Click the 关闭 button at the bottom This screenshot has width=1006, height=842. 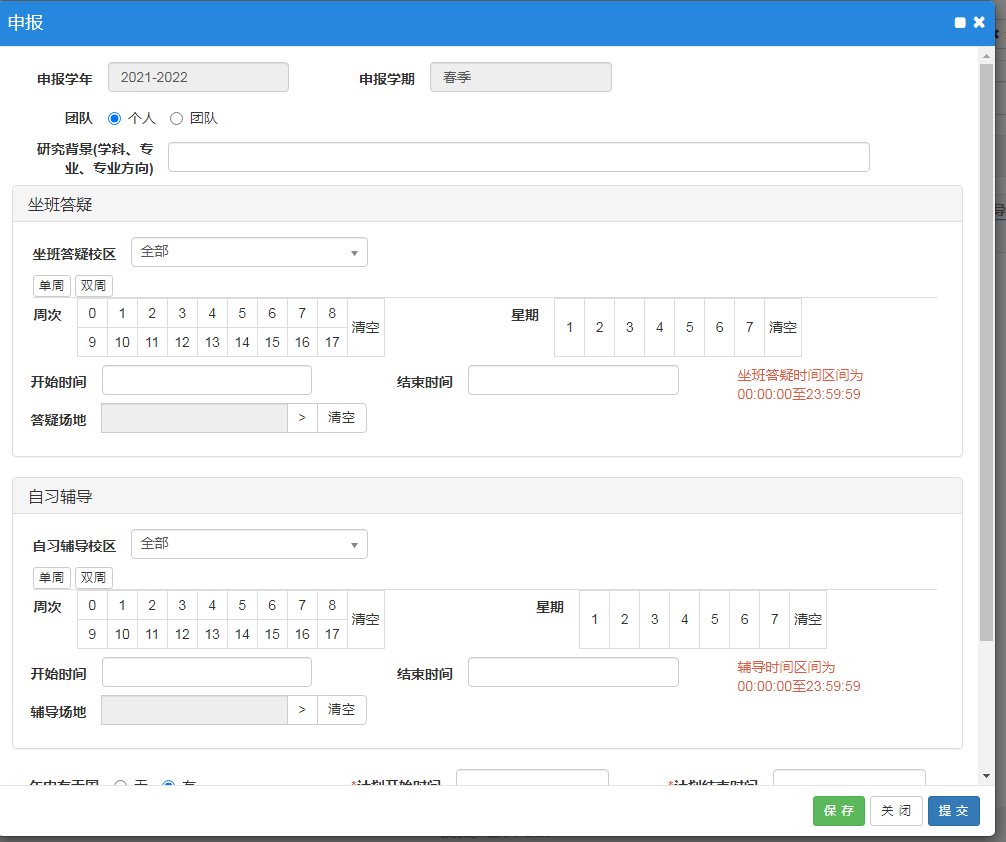tap(896, 811)
